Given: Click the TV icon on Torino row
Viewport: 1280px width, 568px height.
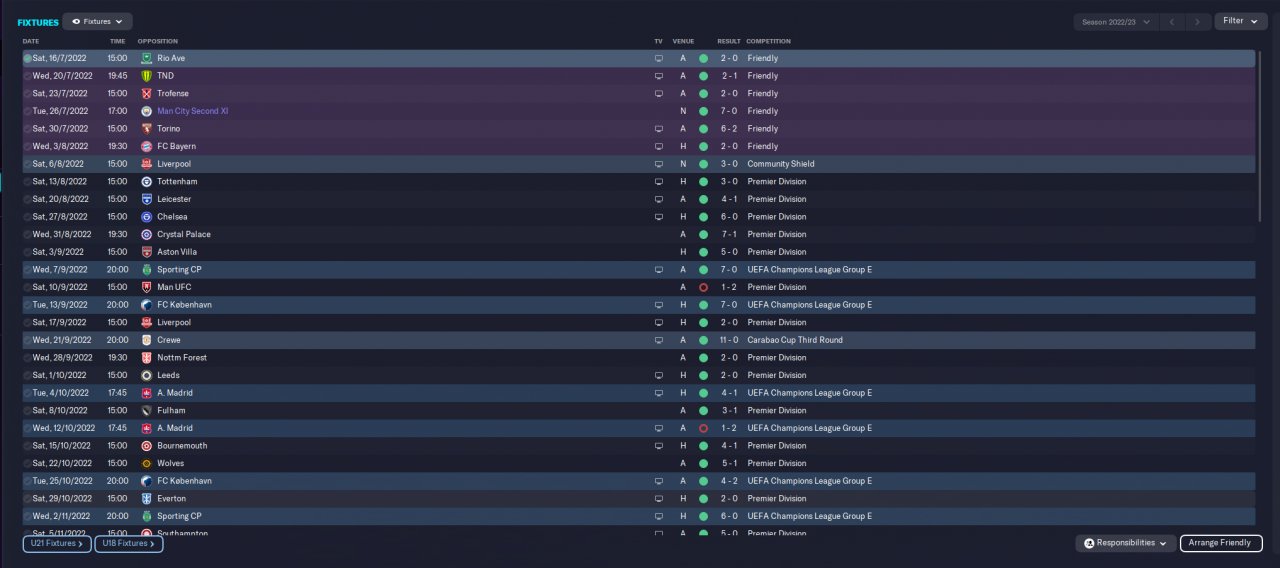Looking at the screenshot, I should point(658,129).
